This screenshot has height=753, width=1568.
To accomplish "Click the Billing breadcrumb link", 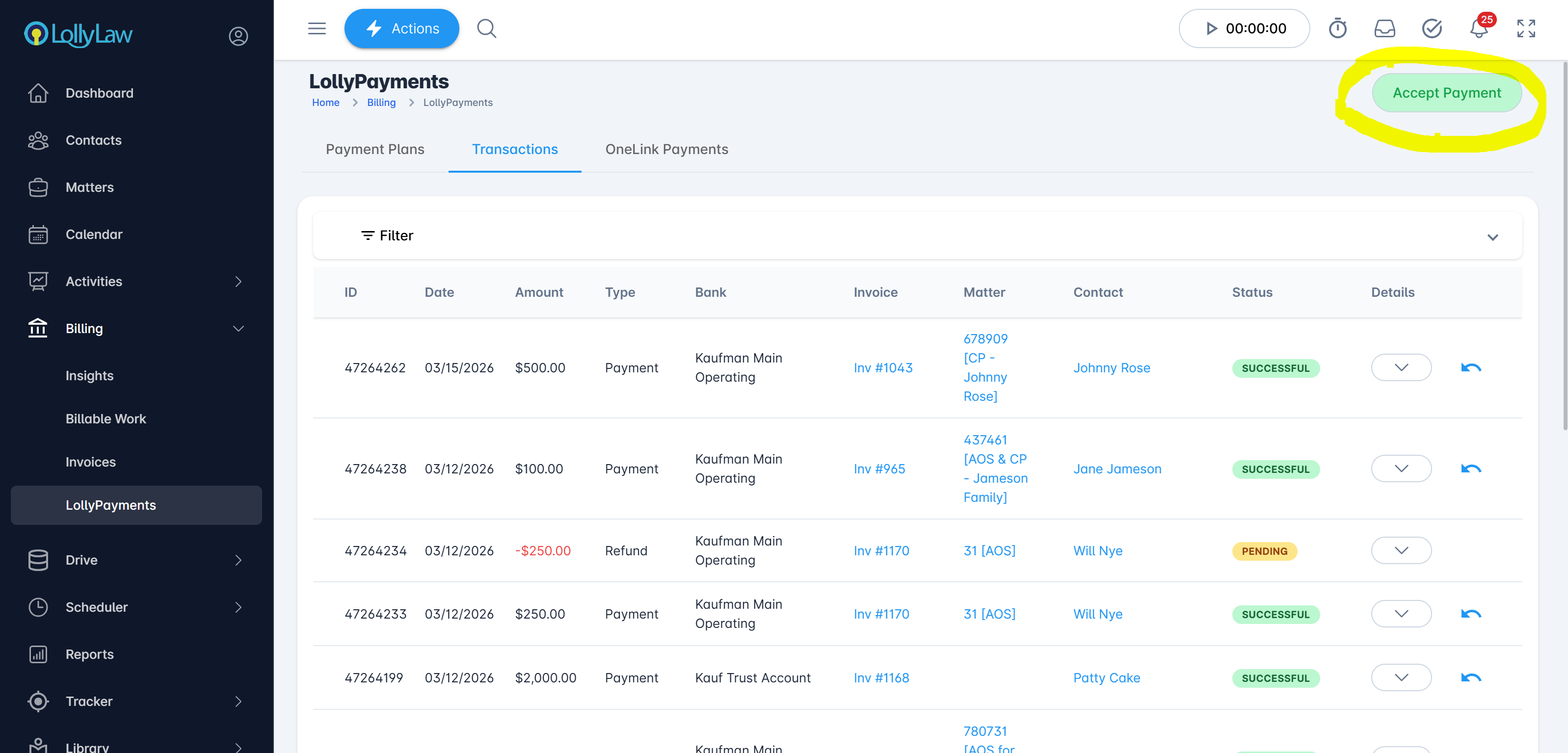I will (x=381, y=103).
